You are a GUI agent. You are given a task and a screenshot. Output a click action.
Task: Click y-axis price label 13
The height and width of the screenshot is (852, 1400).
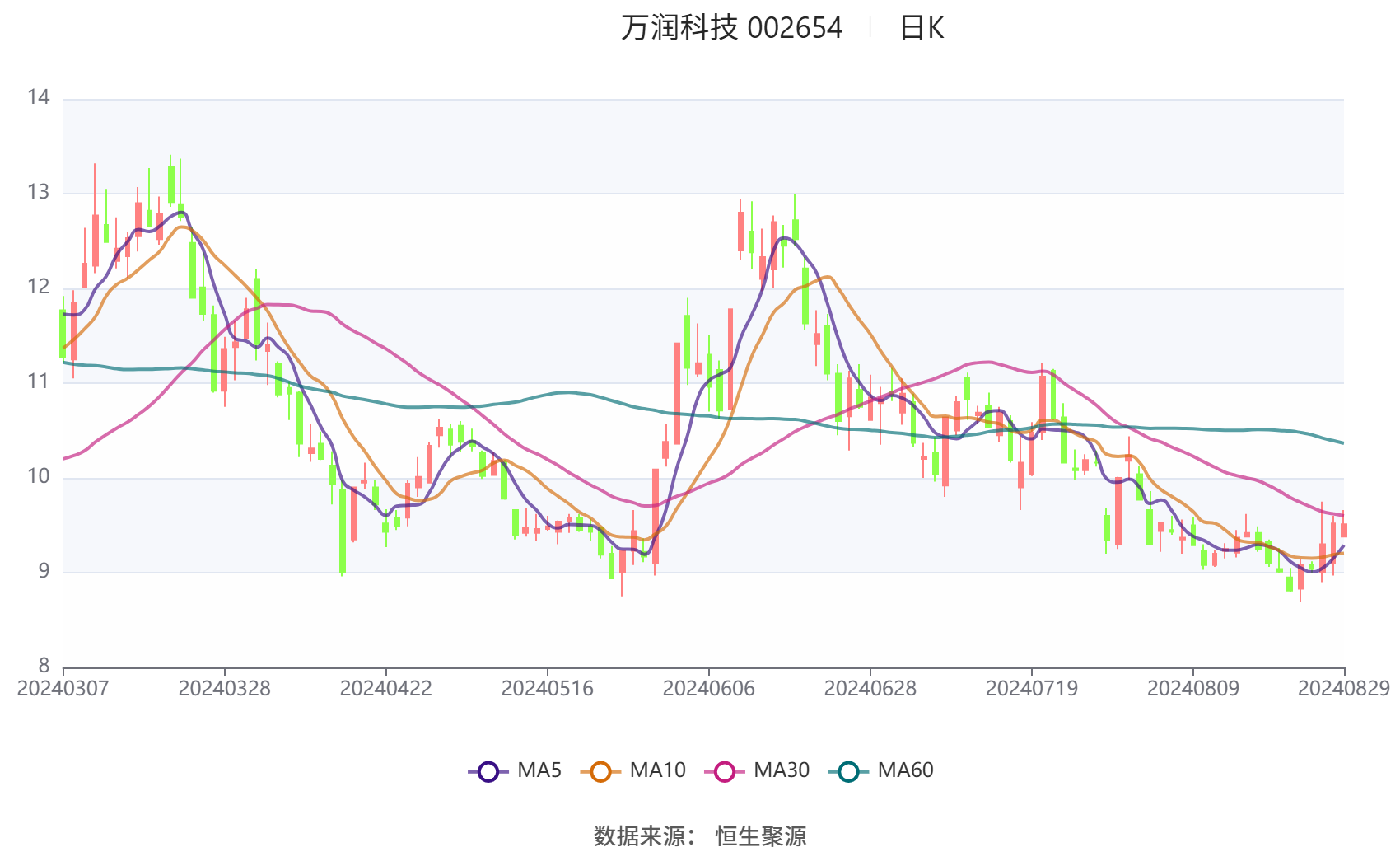pos(39,193)
